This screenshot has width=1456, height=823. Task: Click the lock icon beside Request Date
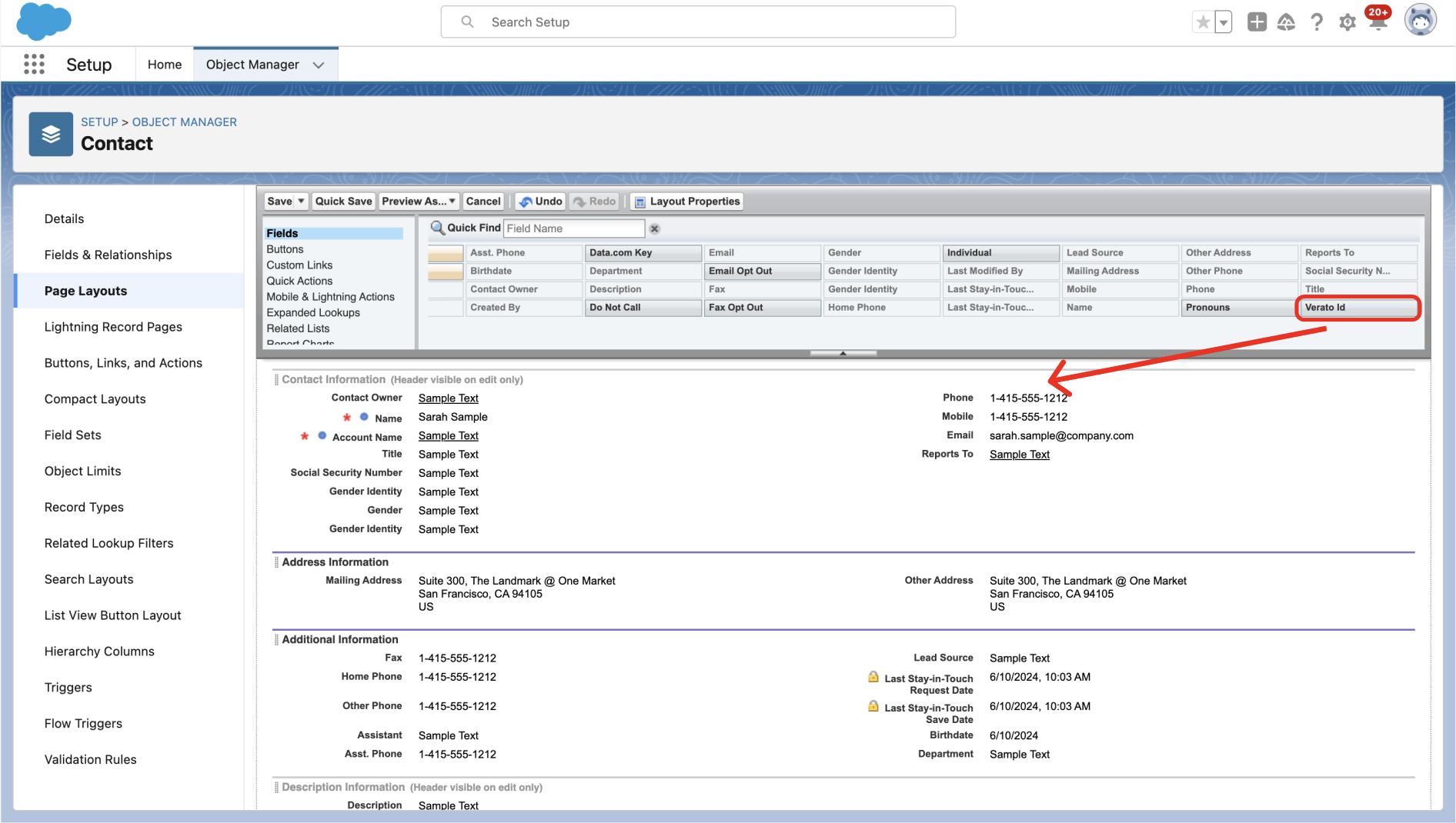pyautogui.click(x=873, y=677)
